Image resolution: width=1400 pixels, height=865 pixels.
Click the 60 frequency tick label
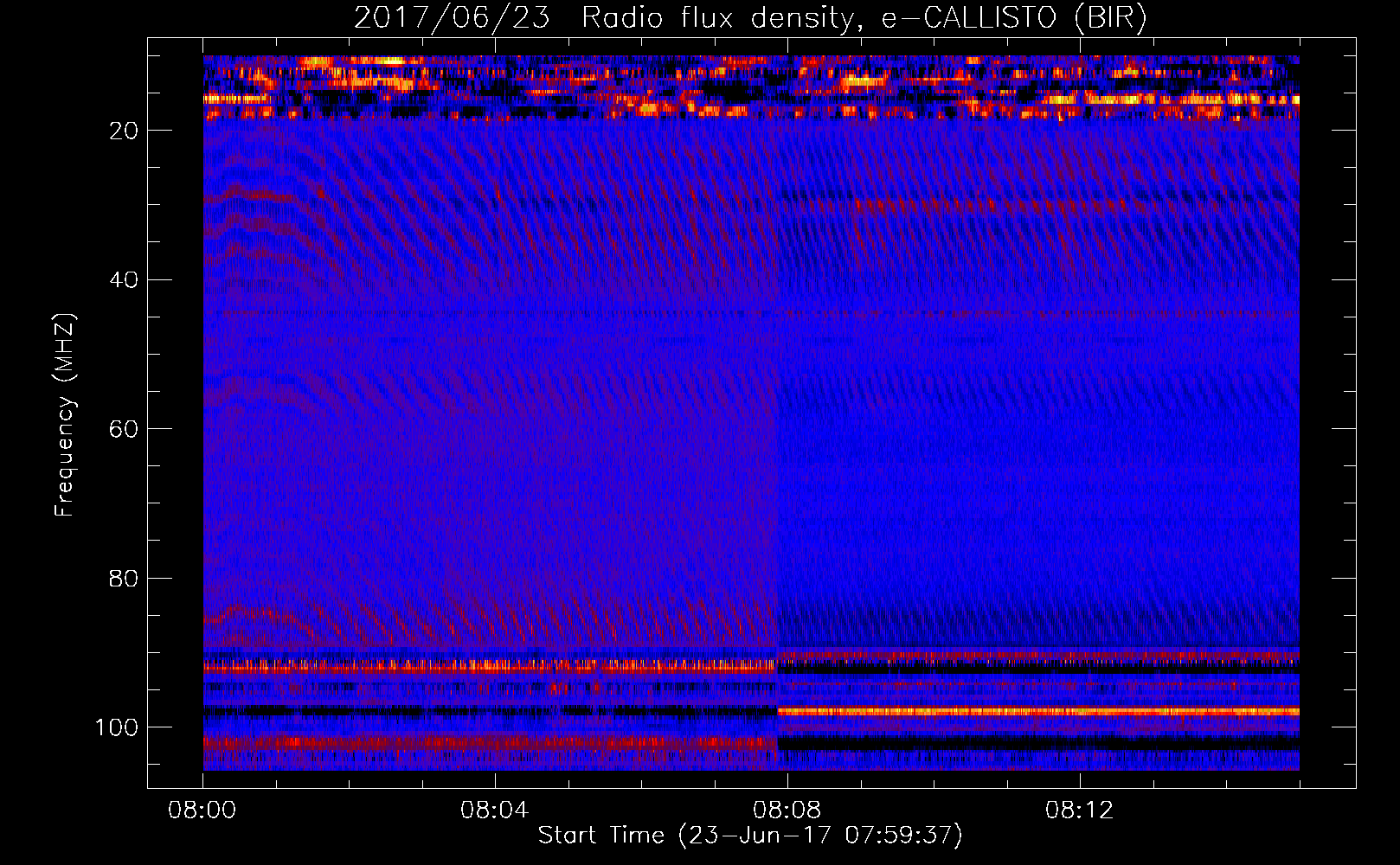125,429
